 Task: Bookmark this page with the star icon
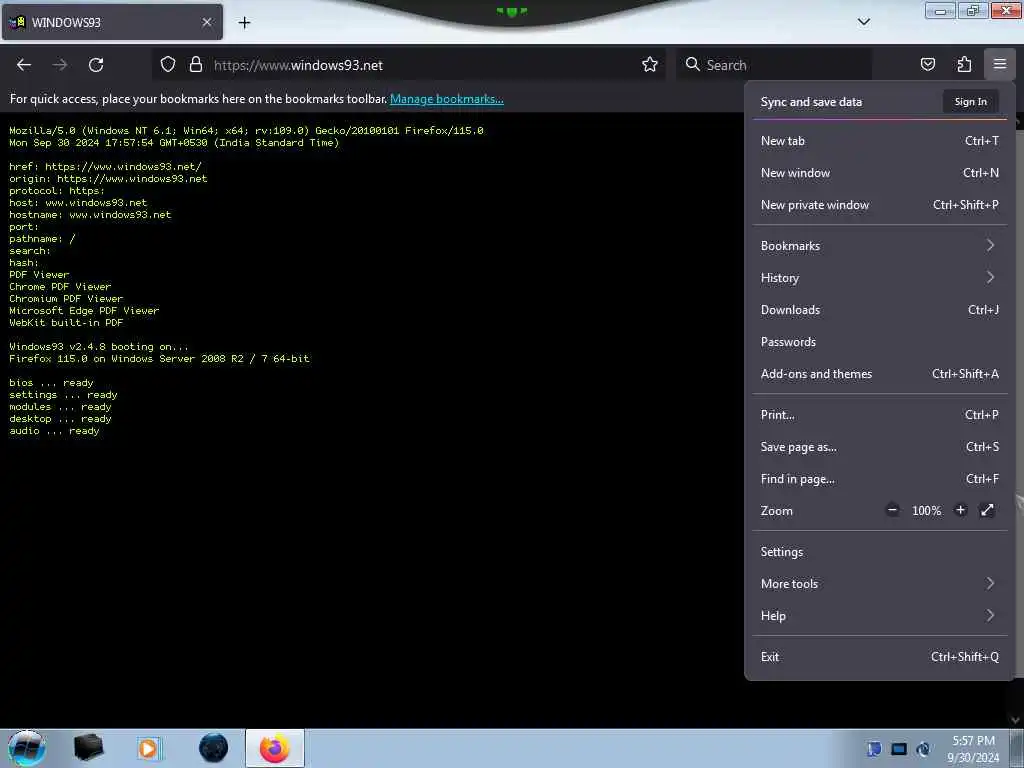[x=649, y=64]
